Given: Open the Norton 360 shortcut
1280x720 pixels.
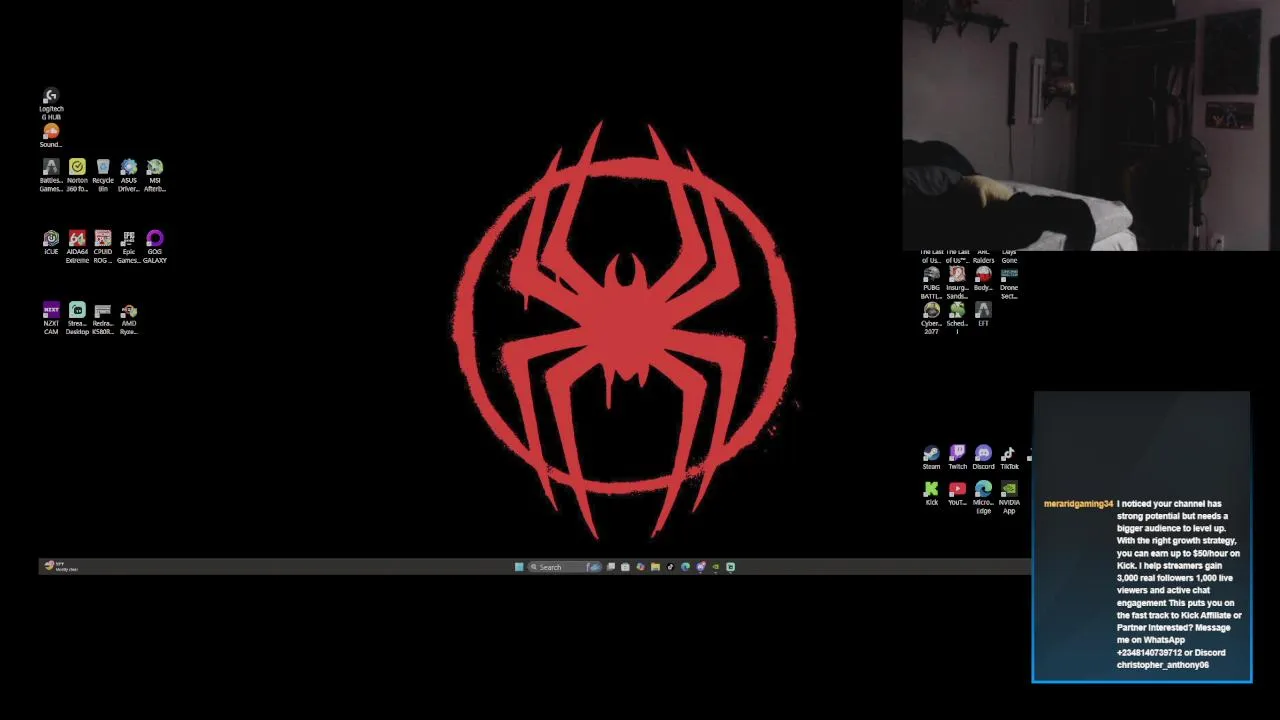Looking at the screenshot, I should tap(77, 175).
